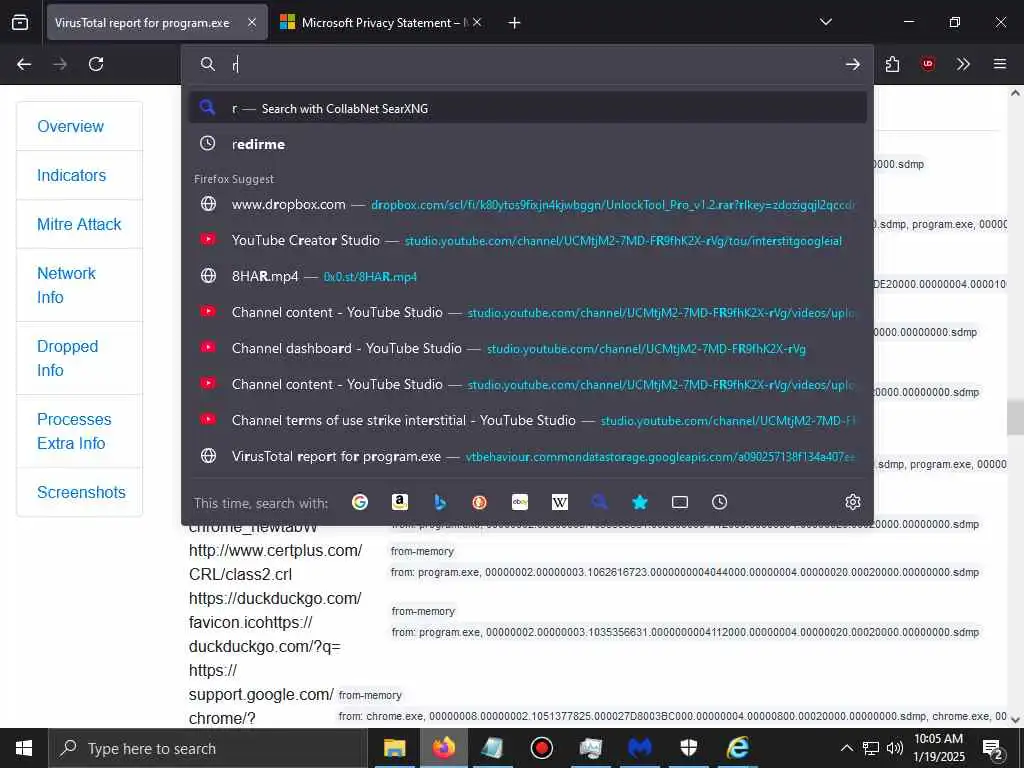Screen dimensions: 1024x768
Task: Open a new tab with plus button
Action: (x=515, y=23)
